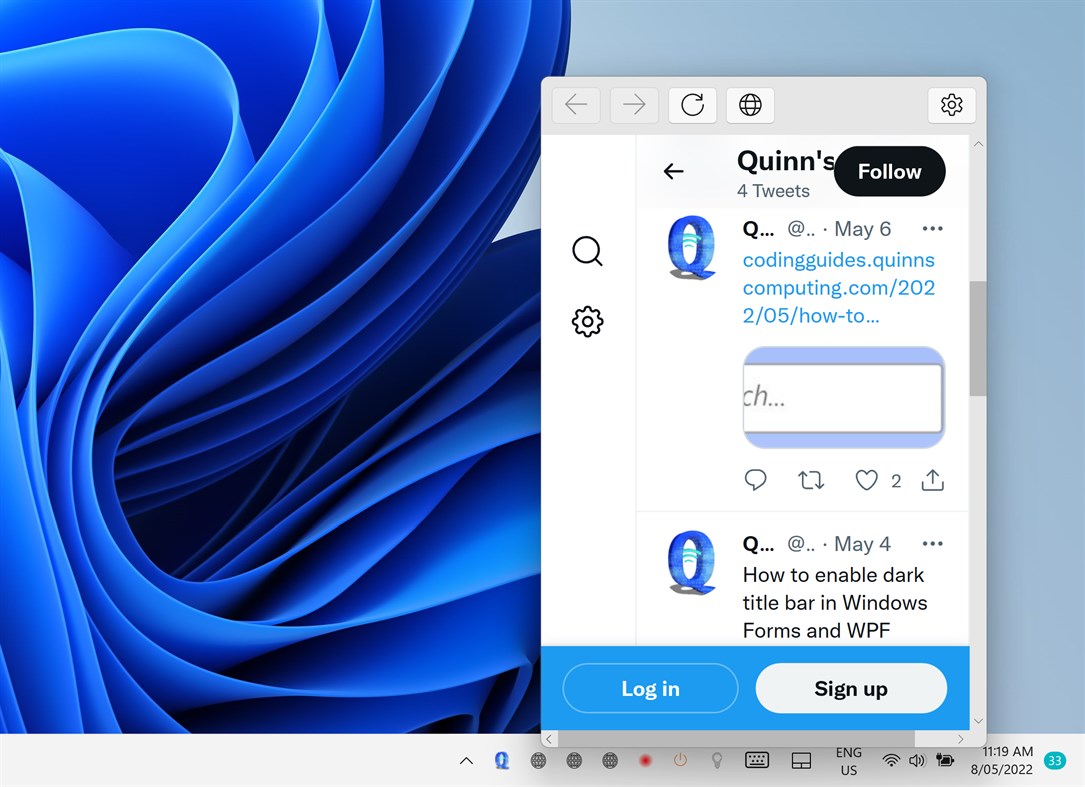
Task: Open the globe browser icon in the toolbar
Action: click(750, 105)
